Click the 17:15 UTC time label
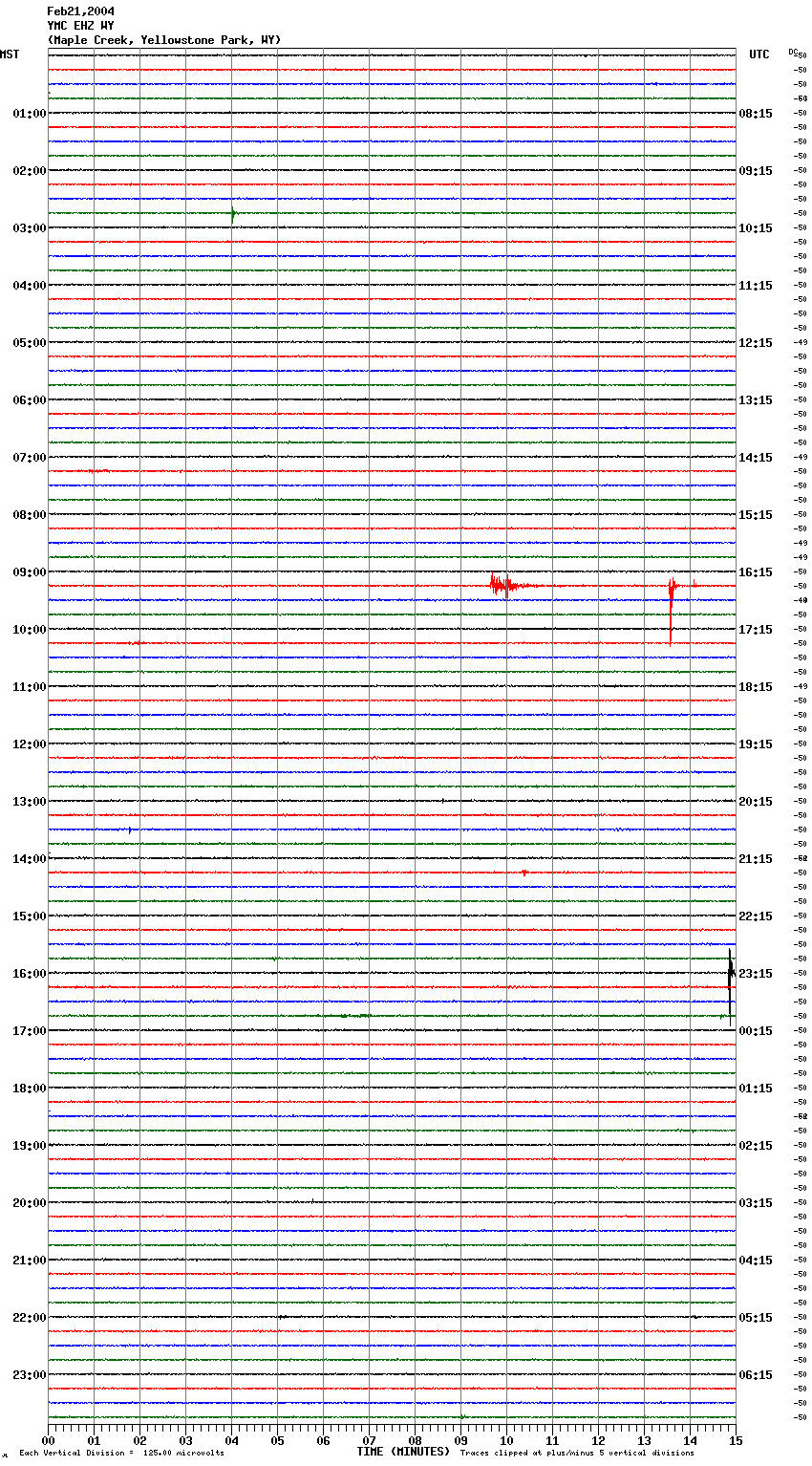812x1466 pixels. (x=756, y=630)
